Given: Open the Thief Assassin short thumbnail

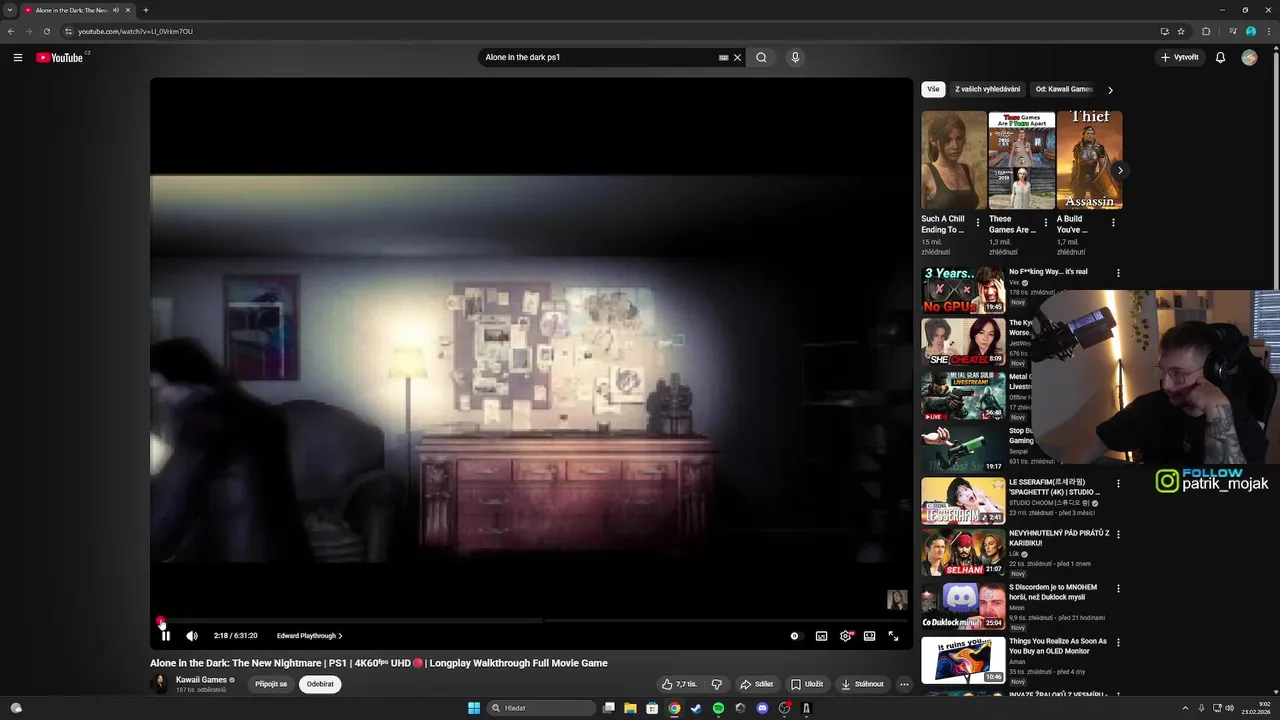Looking at the screenshot, I should [x=1089, y=160].
